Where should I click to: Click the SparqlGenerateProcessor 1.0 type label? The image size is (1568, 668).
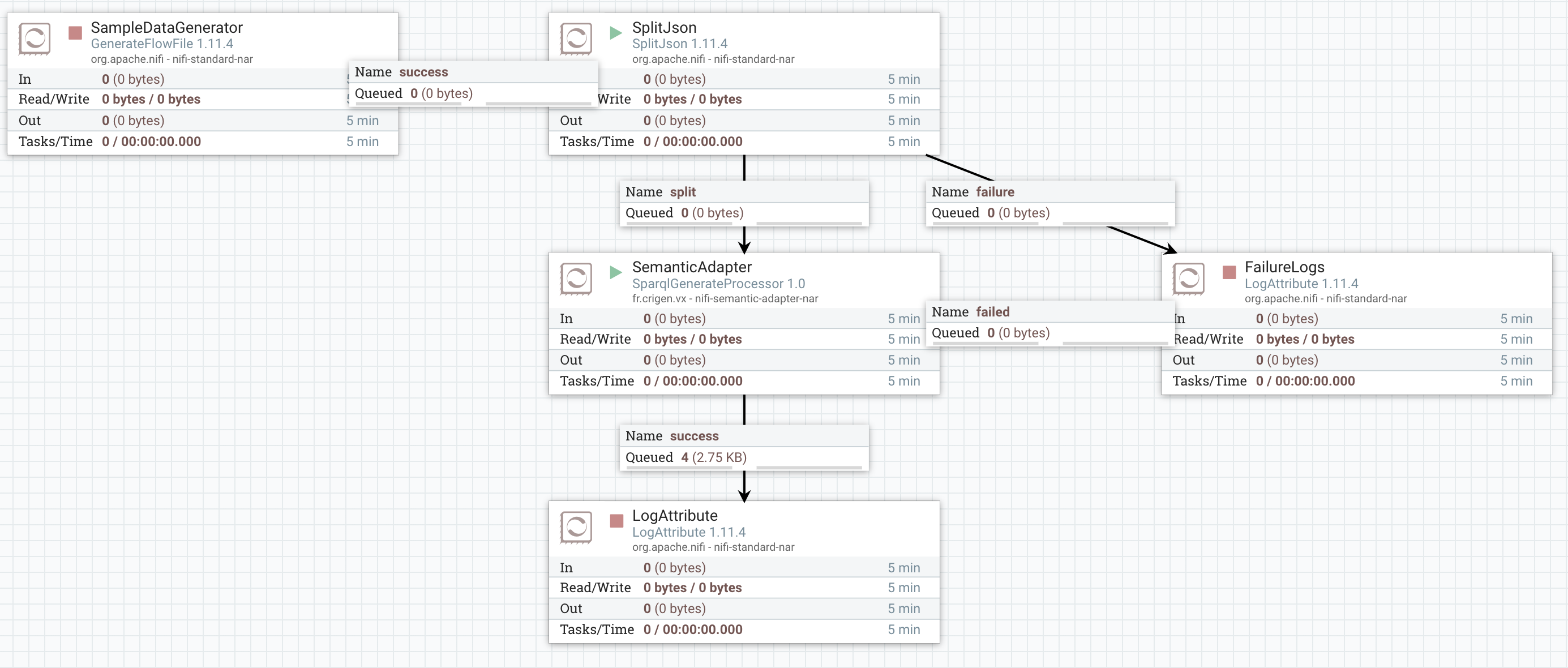(718, 284)
